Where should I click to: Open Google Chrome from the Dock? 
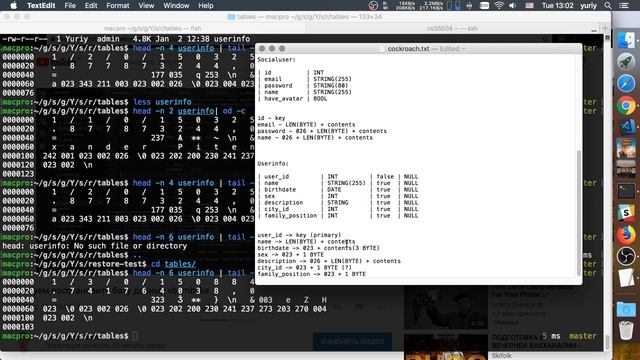click(x=626, y=105)
